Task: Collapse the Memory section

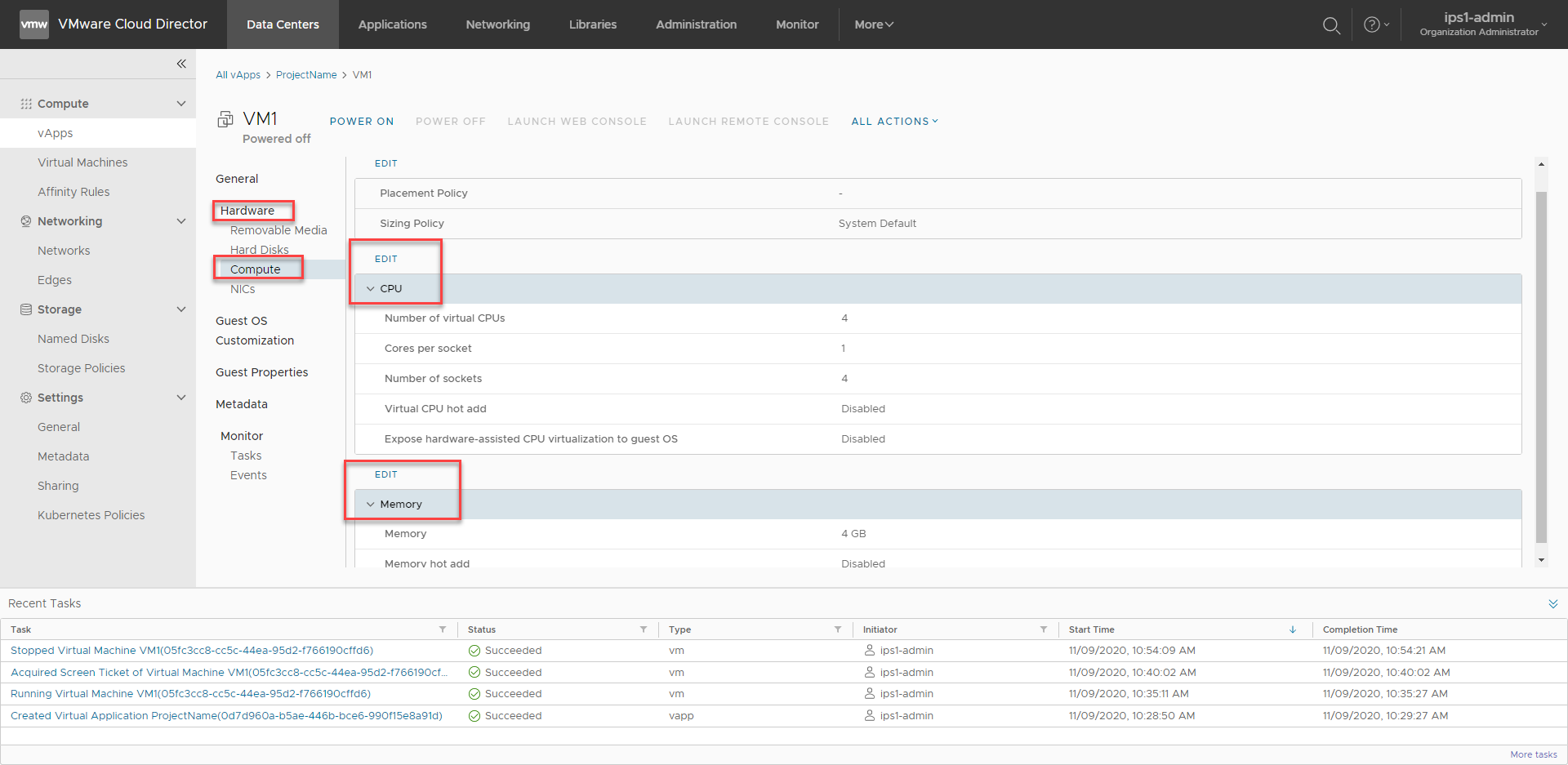Action: [x=371, y=505]
